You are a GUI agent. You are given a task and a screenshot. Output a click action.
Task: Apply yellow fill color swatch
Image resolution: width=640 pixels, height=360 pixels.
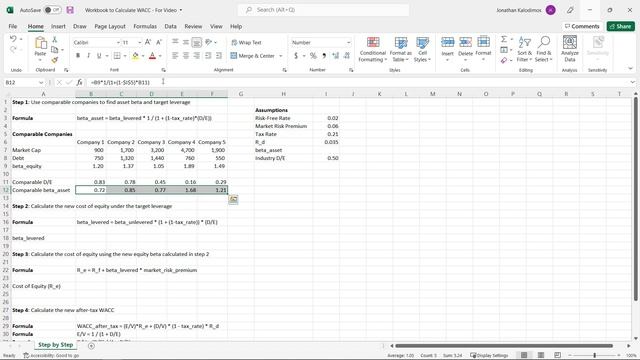pyautogui.click(x=135, y=56)
